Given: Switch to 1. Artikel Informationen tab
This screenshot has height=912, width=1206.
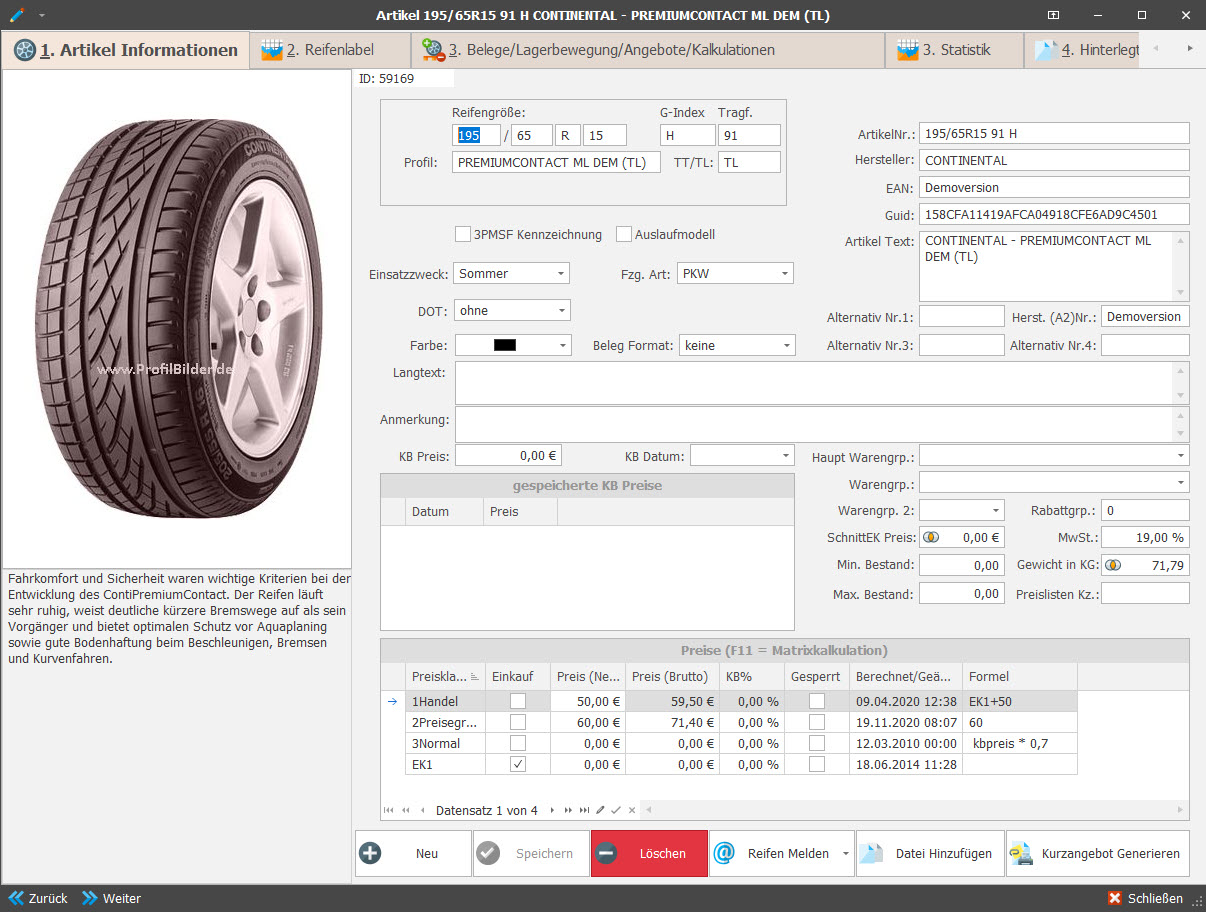Looking at the screenshot, I should [x=126, y=50].
